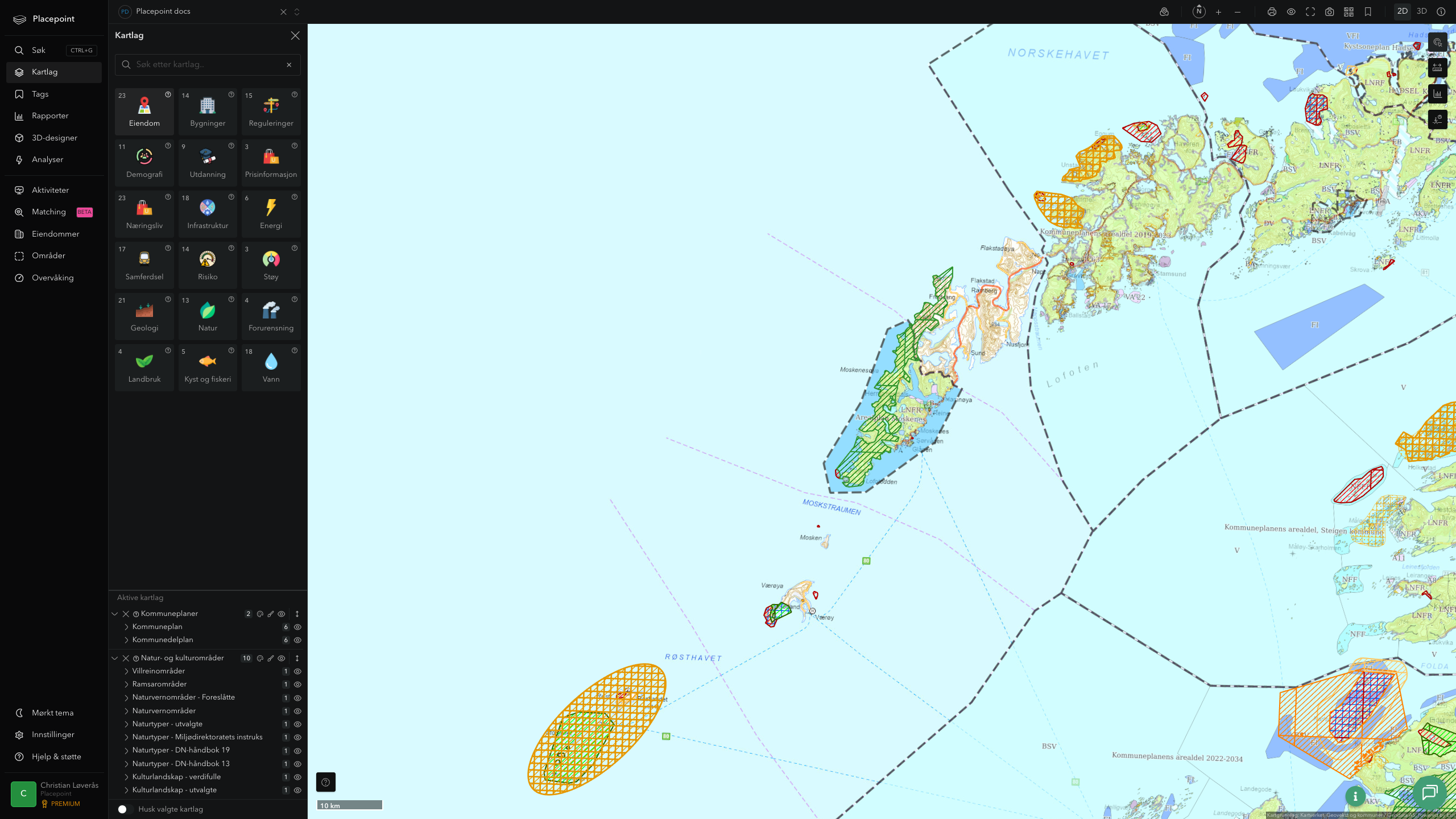Expand the Kommuneplan sublayer
The image size is (1456, 819).
point(126,627)
